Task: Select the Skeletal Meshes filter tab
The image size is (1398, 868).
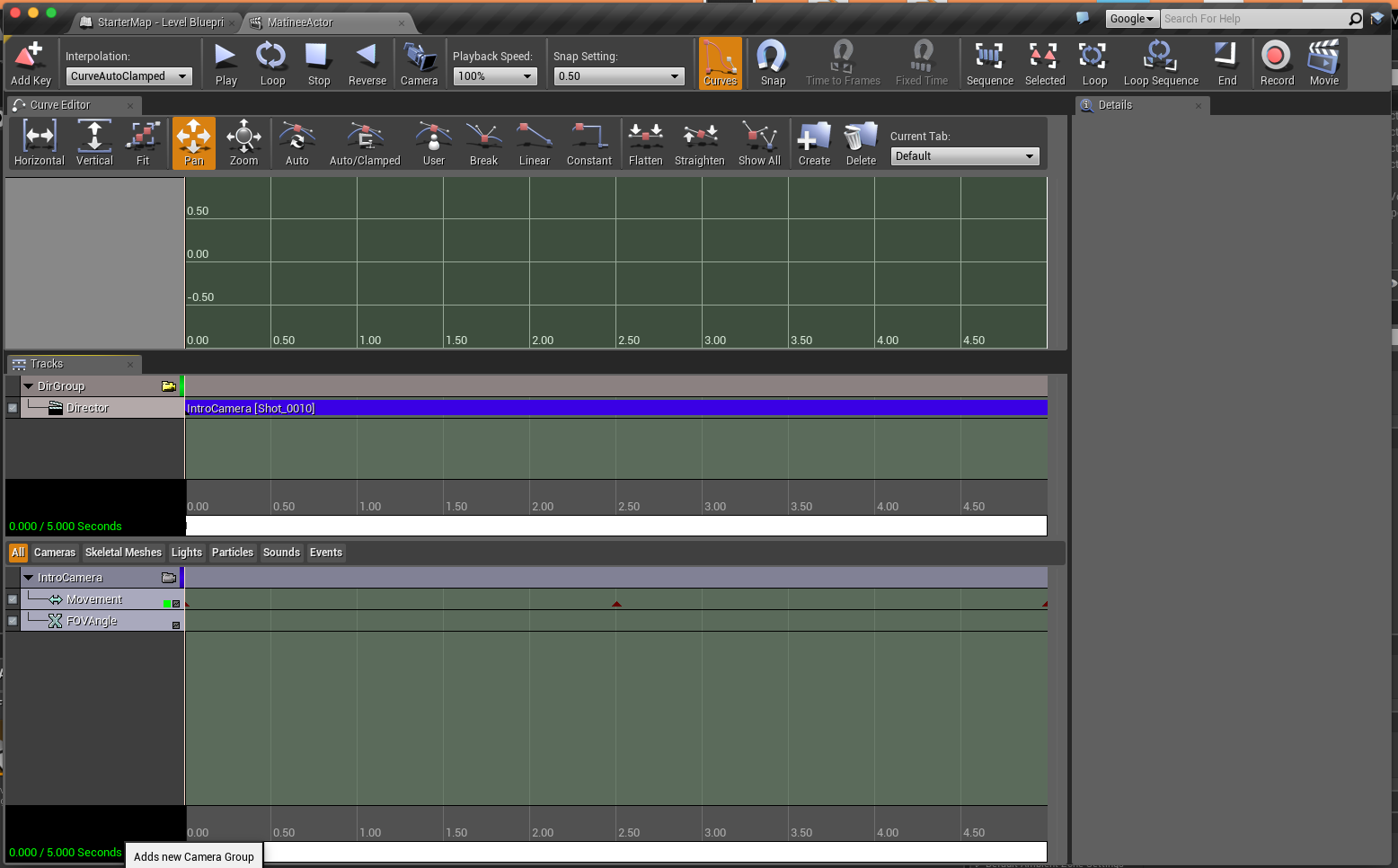Action: click(x=123, y=553)
